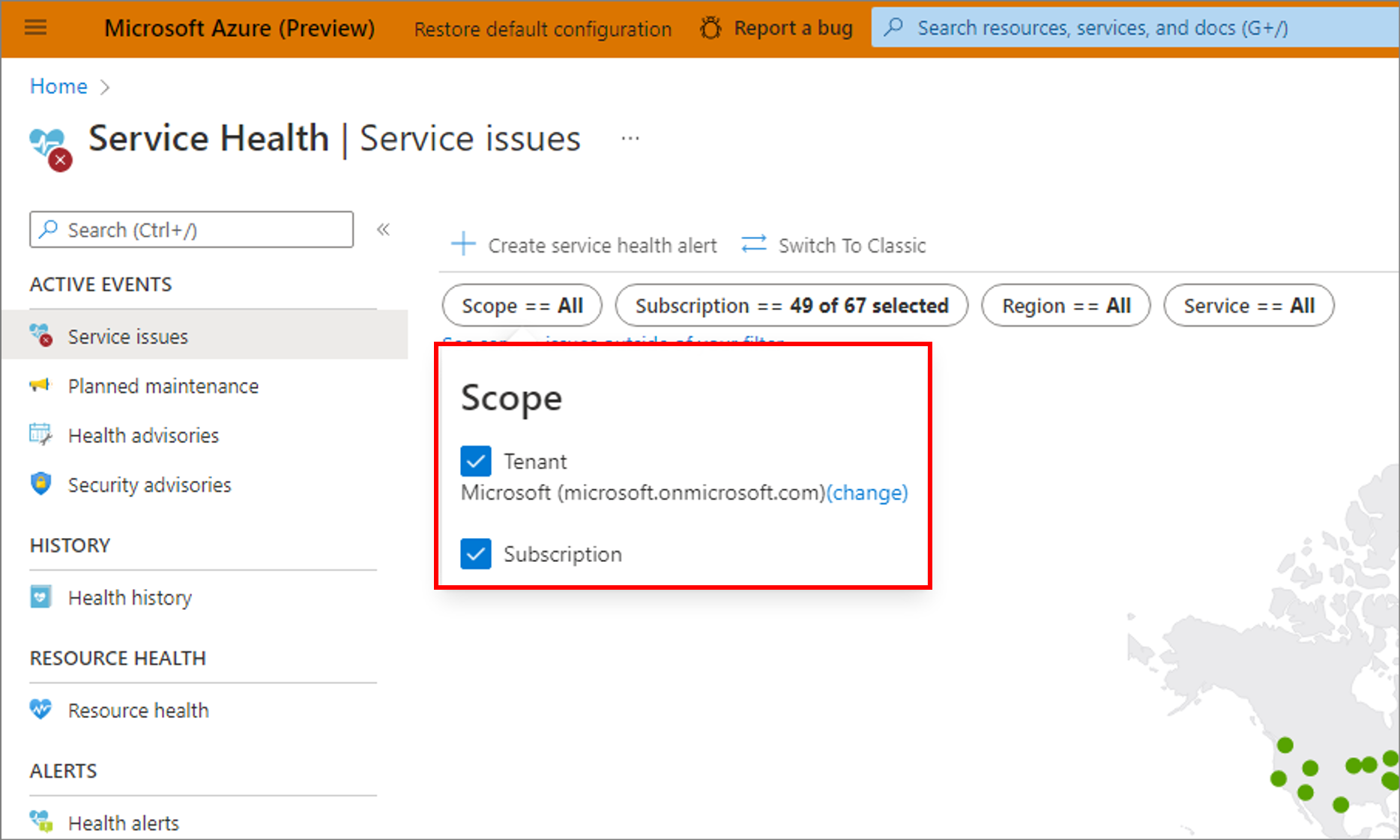Open the Service filter pill
This screenshot has height=840, width=1400.
tap(1249, 306)
